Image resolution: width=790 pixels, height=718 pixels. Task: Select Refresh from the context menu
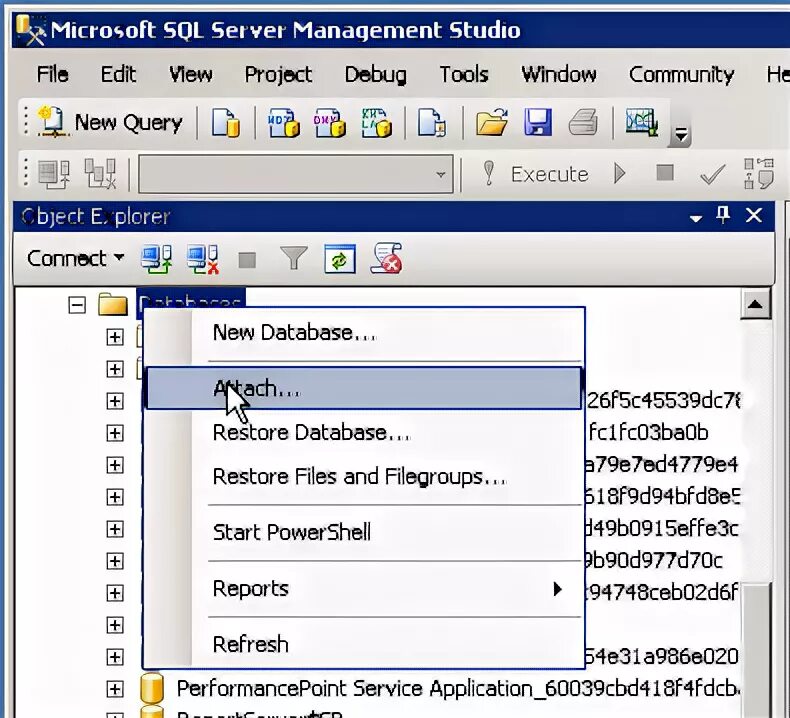point(364,644)
